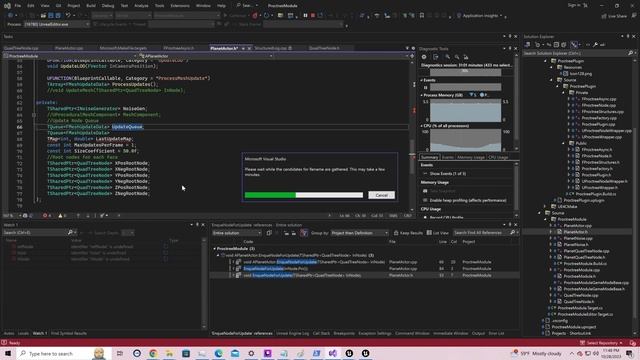Switch to the Unreal Engine Log tab
Image resolution: width=640 pixels, height=360 pixels.
click(293, 333)
